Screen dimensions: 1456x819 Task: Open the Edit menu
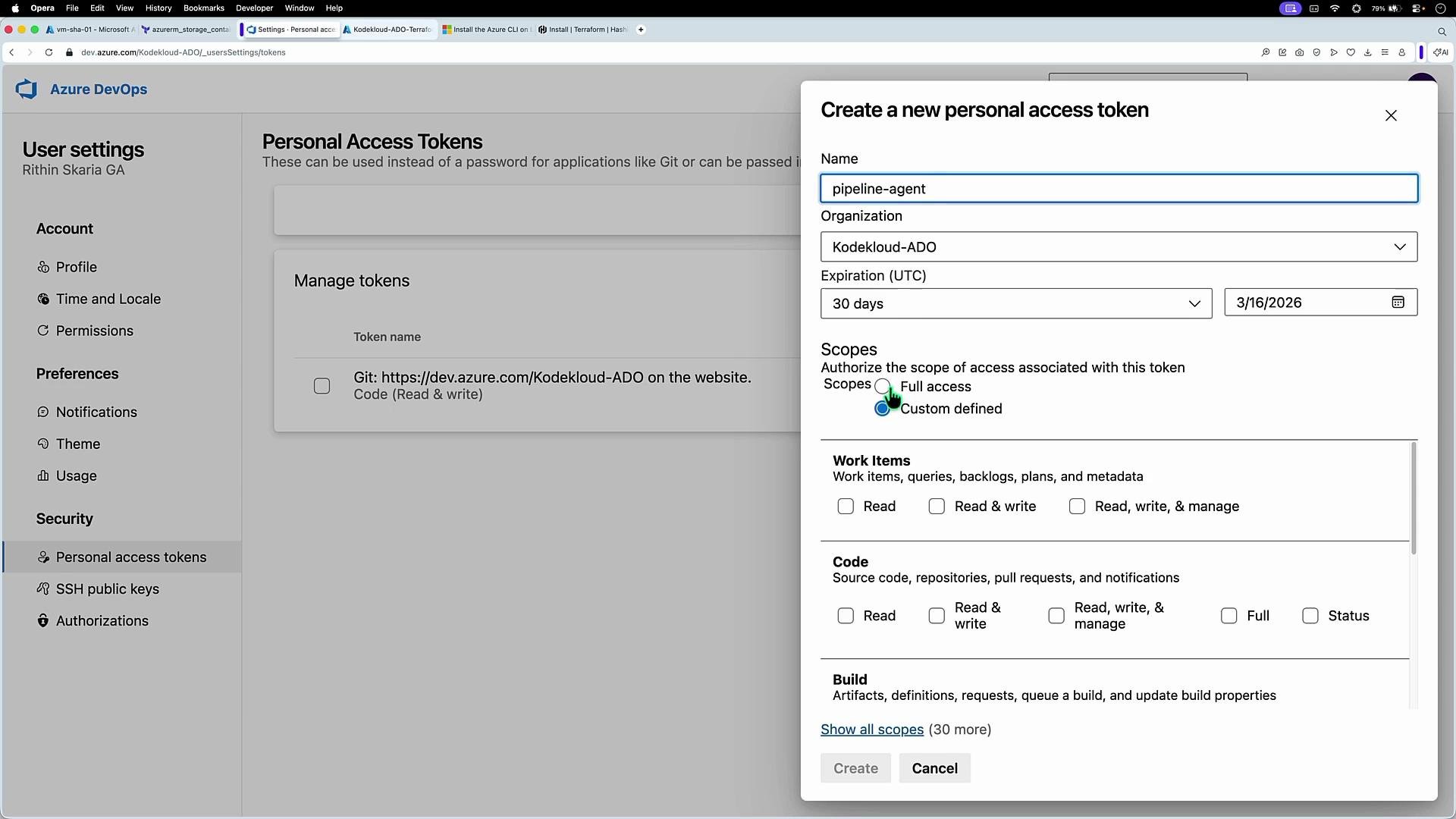coord(97,8)
